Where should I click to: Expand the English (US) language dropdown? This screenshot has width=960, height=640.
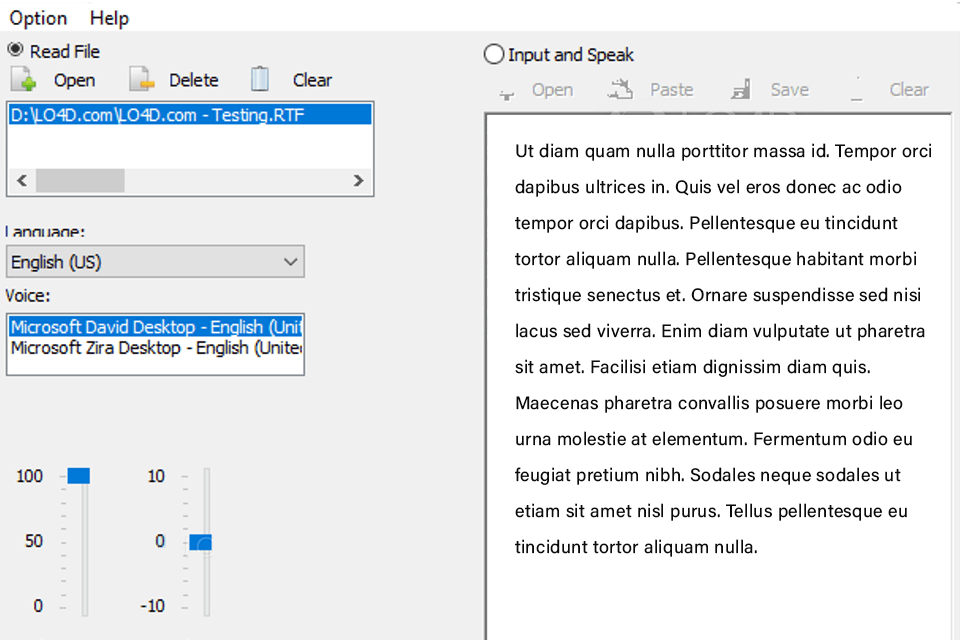pyautogui.click(x=155, y=262)
